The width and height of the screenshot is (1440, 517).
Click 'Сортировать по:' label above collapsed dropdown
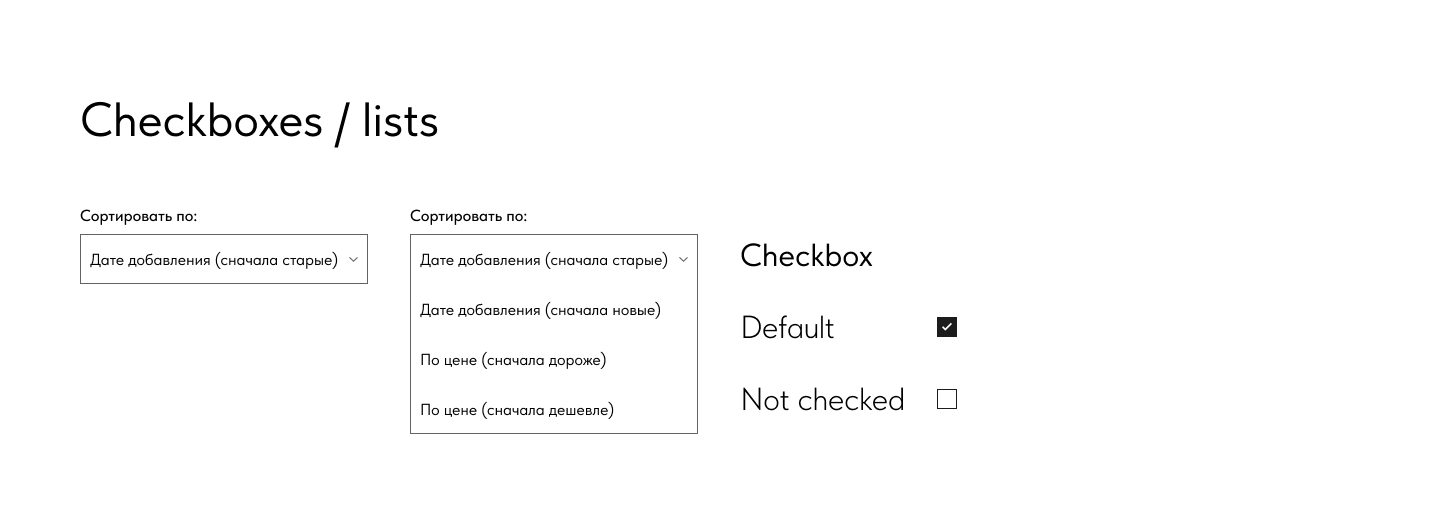(138, 216)
